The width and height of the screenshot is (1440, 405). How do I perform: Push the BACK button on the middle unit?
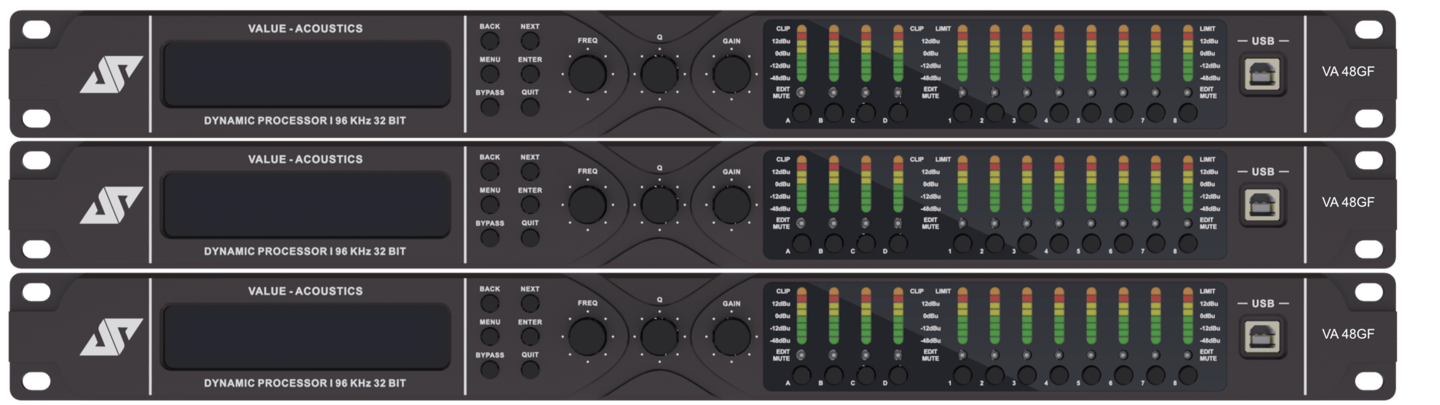coord(490,172)
